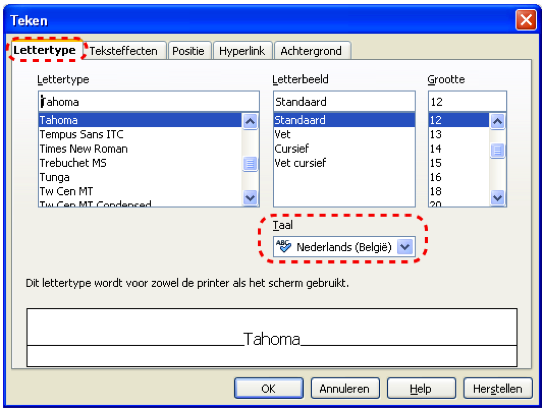Click the font list up arrow
This screenshot has width=544, height=412.
tap(250, 121)
